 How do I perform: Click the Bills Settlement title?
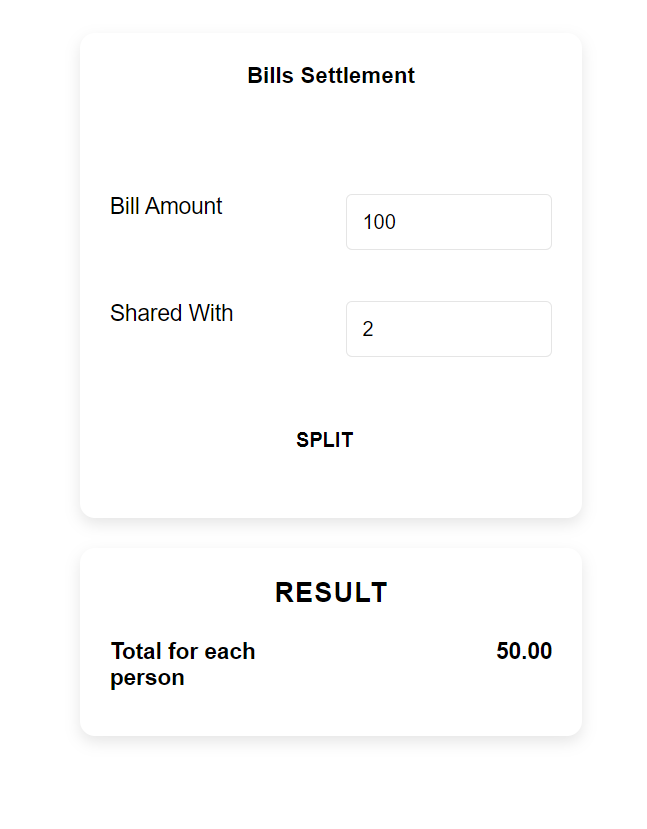click(331, 75)
